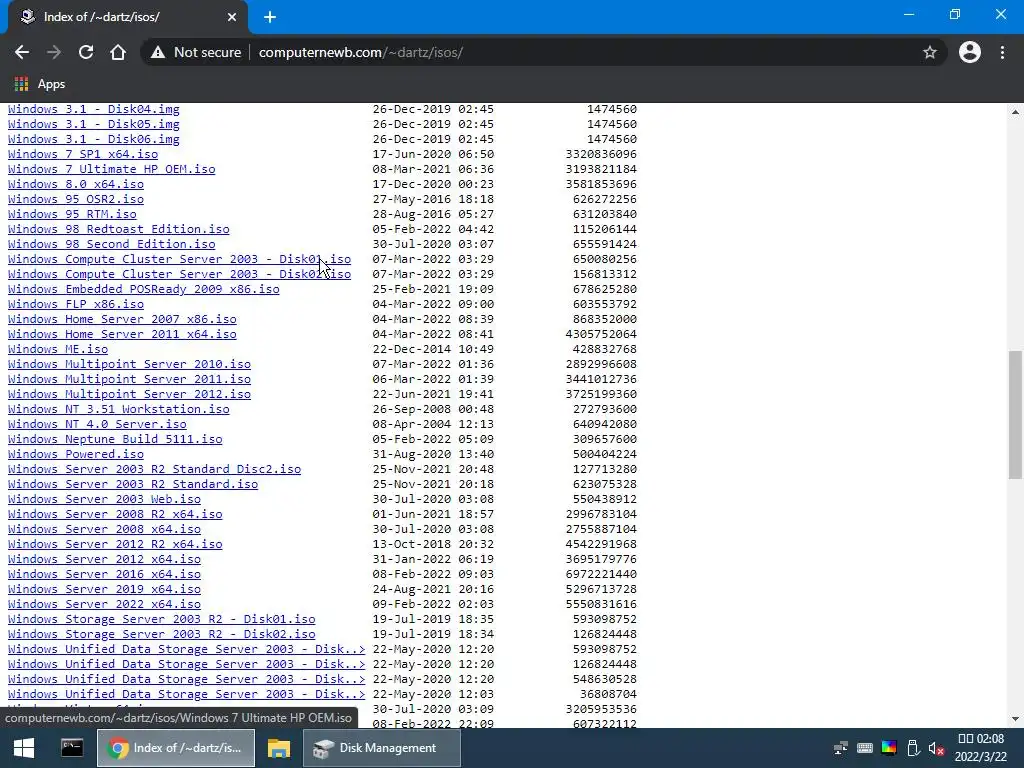The width and height of the screenshot is (1024, 768).
Task: Go back using the browser back arrow
Action: [22, 52]
